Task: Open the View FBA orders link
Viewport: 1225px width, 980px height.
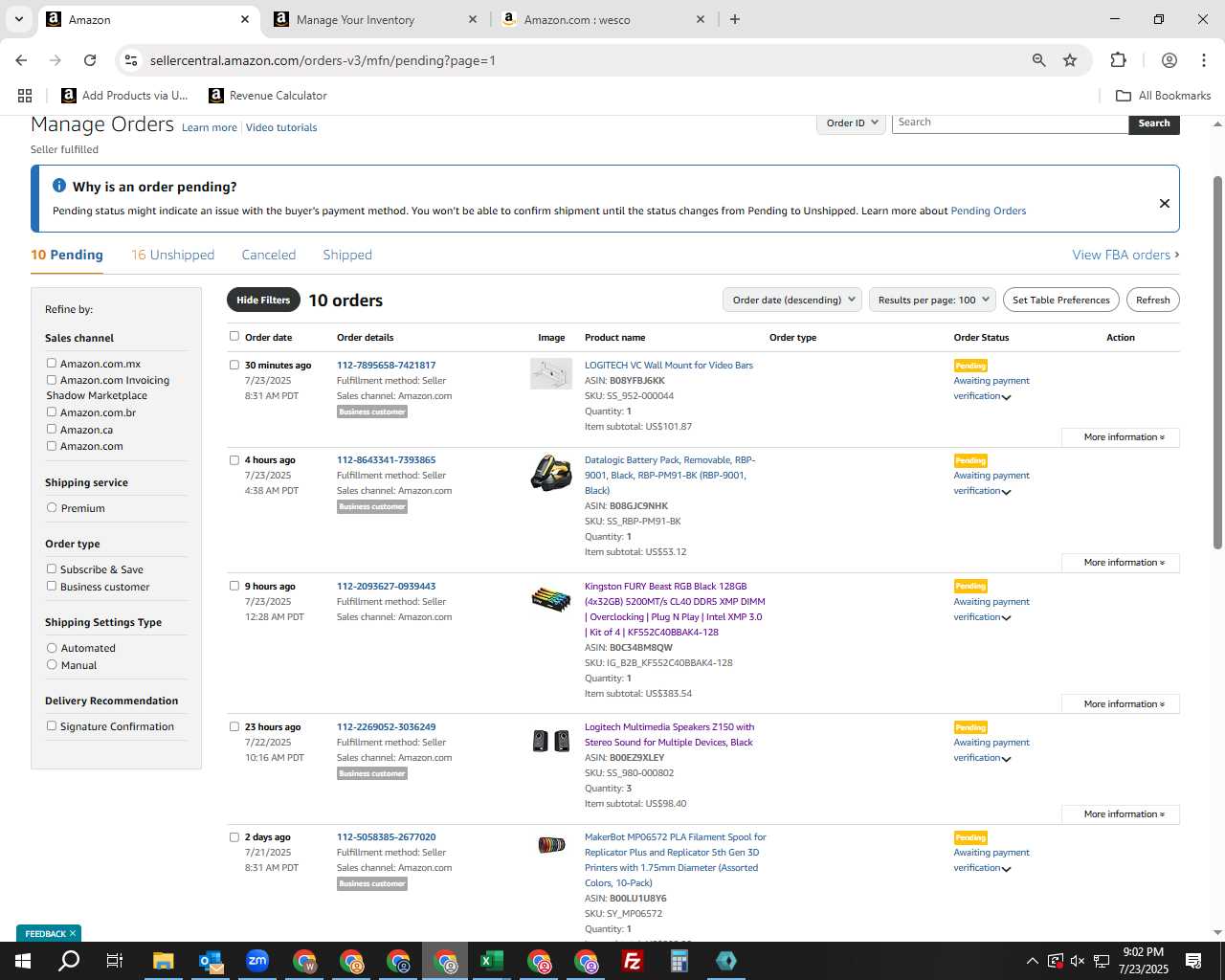Action: point(1125,255)
